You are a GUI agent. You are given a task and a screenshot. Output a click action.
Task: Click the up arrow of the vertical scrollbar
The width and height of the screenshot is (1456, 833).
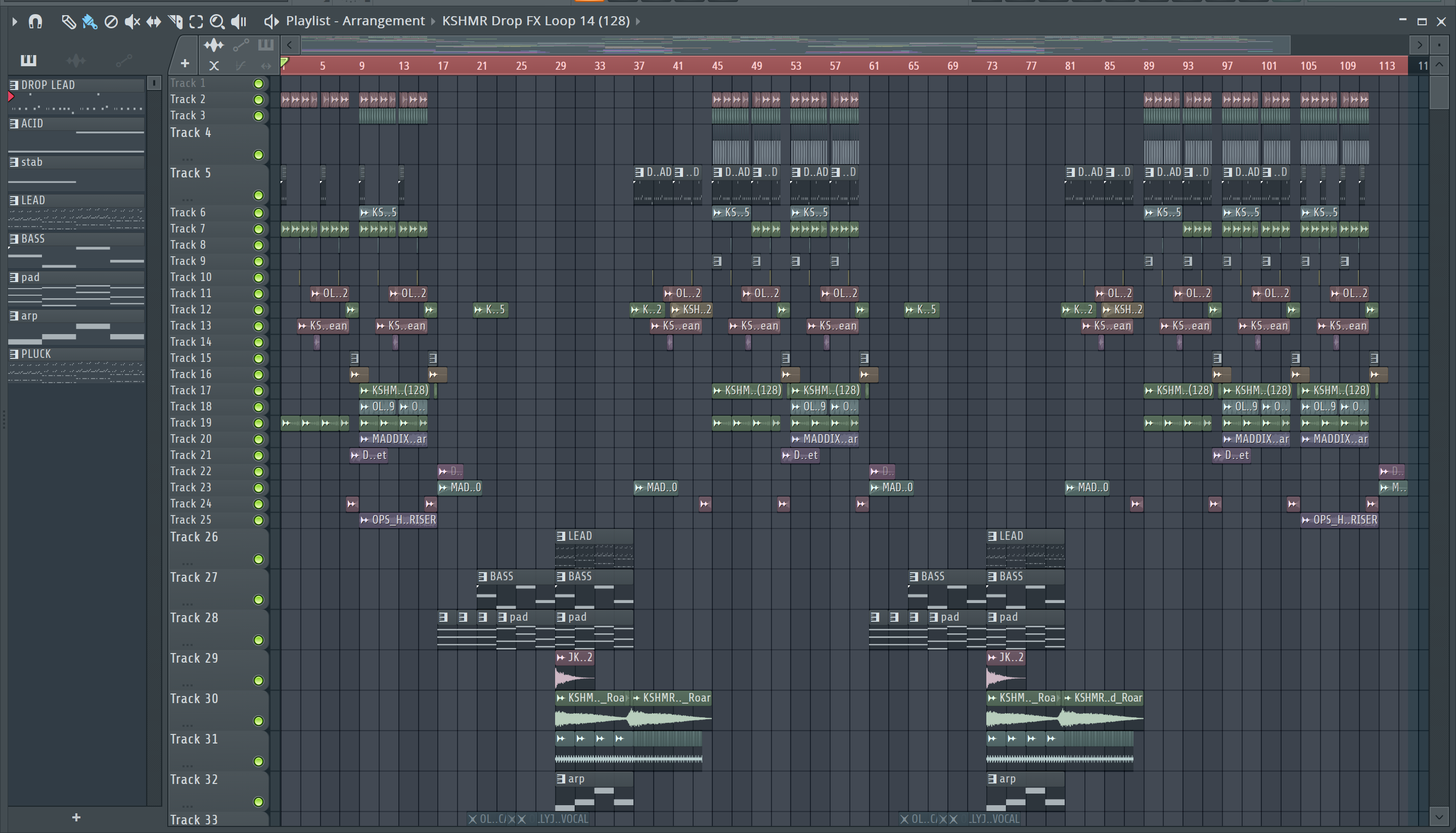(x=1439, y=65)
